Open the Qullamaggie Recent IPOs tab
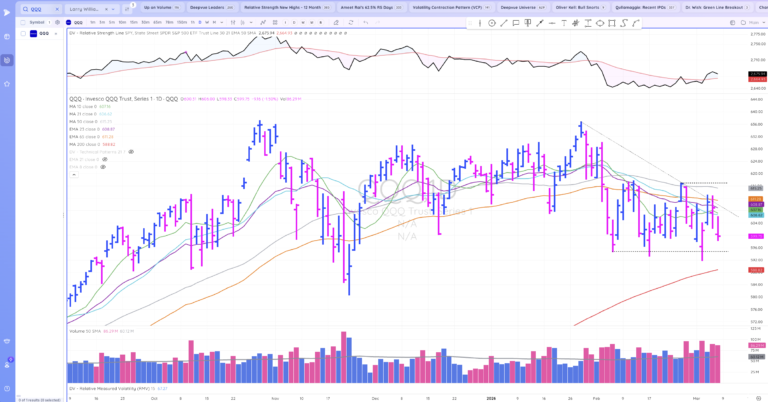This screenshot has height=402, width=768. pyautogui.click(x=645, y=8)
